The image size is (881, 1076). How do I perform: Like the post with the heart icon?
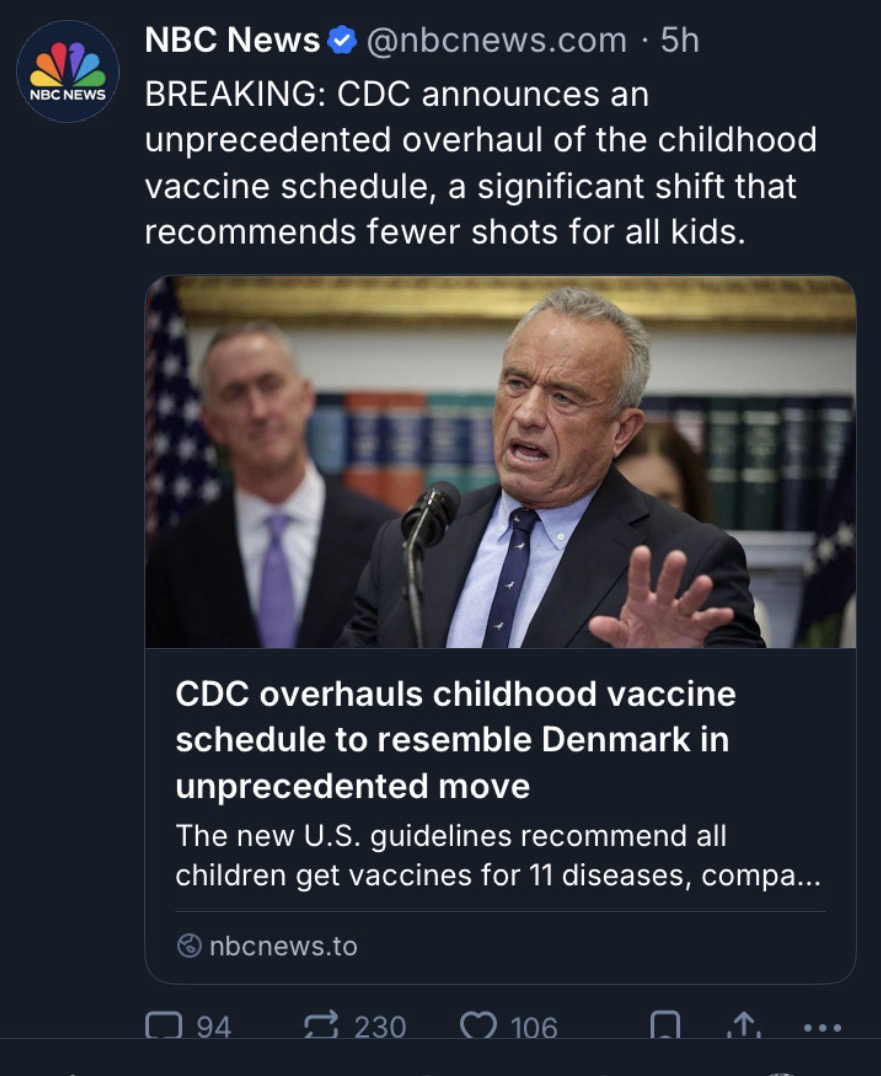pos(476,1026)
